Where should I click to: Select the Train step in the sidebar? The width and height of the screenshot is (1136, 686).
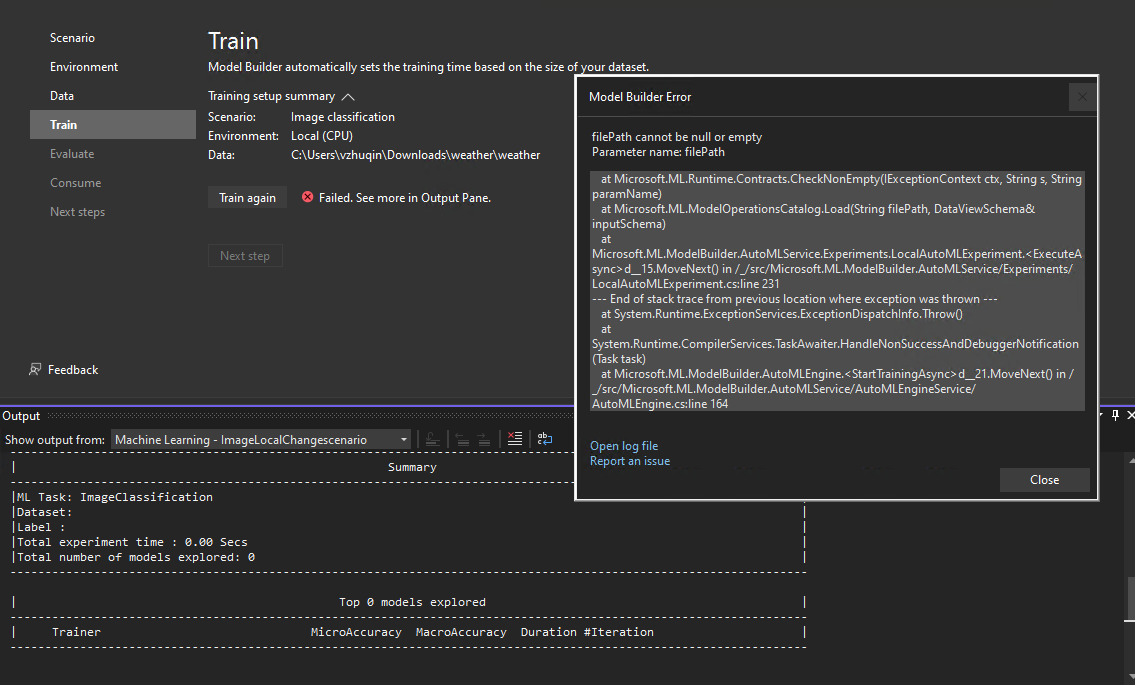coord(62,124)
